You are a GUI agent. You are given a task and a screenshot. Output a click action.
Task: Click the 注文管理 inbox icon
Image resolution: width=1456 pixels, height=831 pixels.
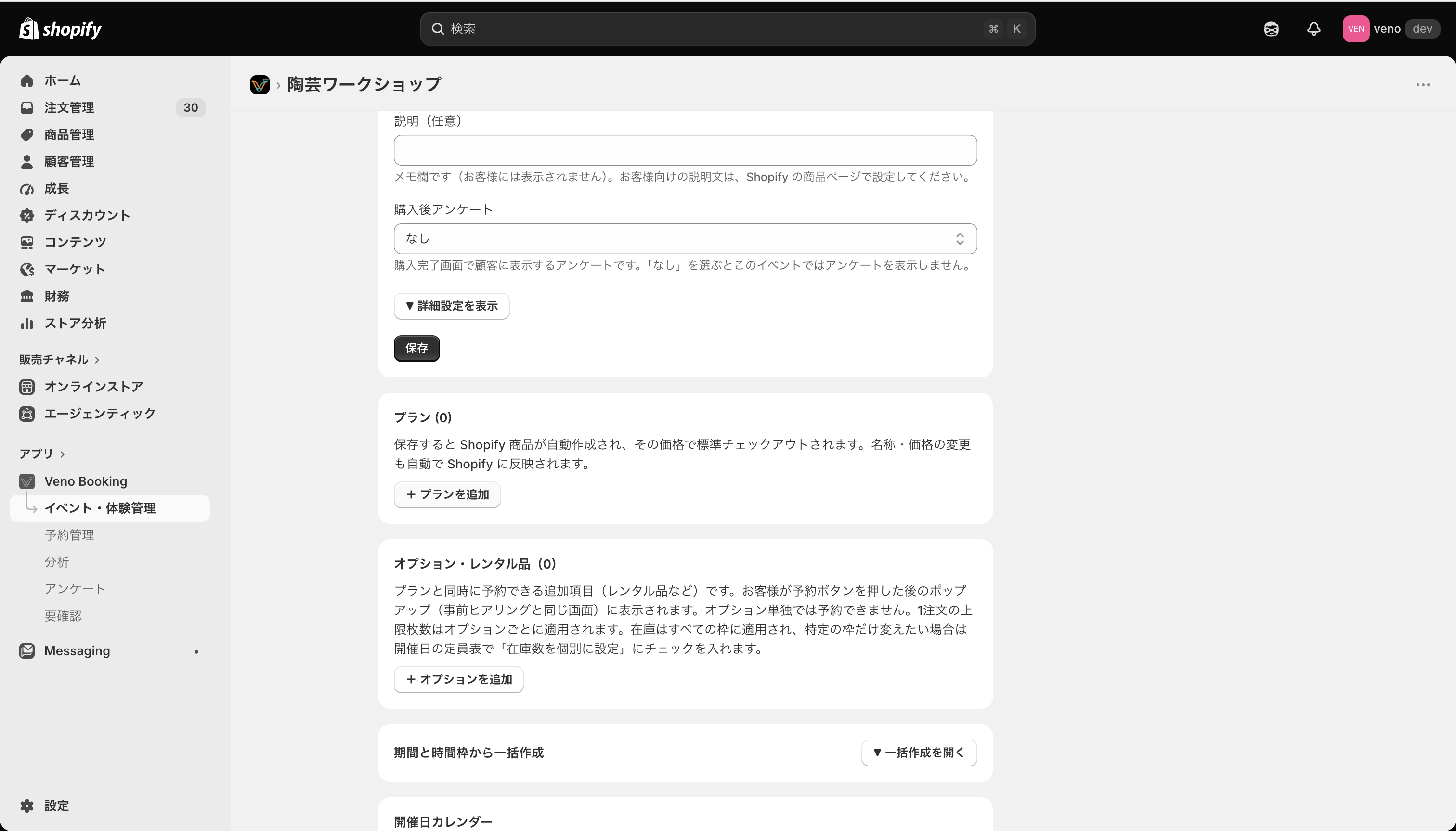coord(27,107)
